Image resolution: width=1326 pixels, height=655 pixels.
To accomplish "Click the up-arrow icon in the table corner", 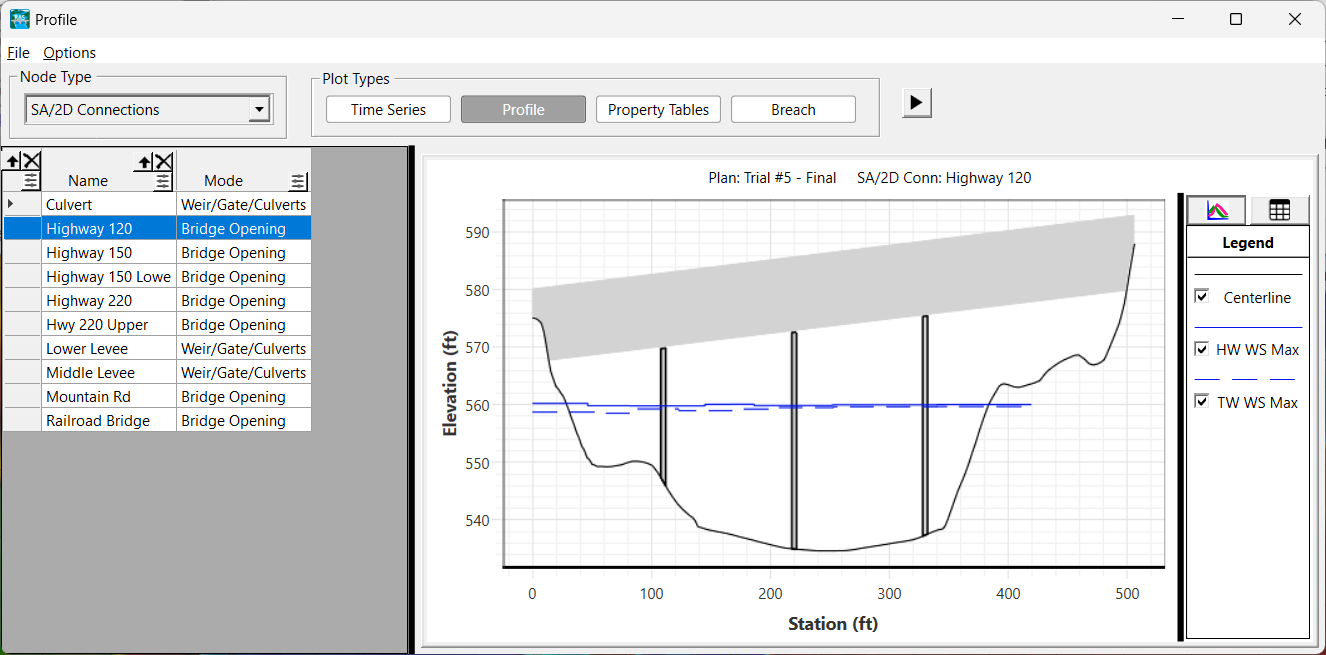I will click(x=12, y=160).
